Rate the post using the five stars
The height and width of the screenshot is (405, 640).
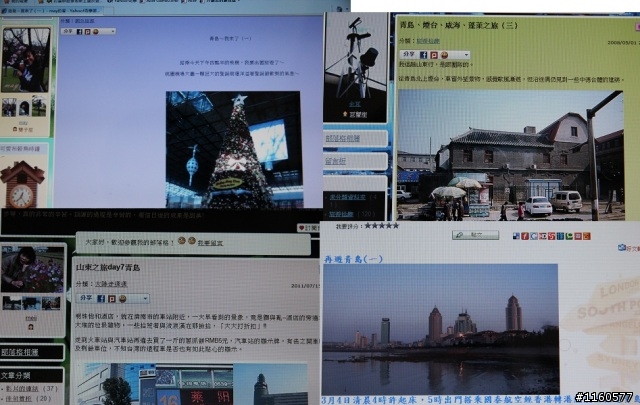tap(381, 226)
